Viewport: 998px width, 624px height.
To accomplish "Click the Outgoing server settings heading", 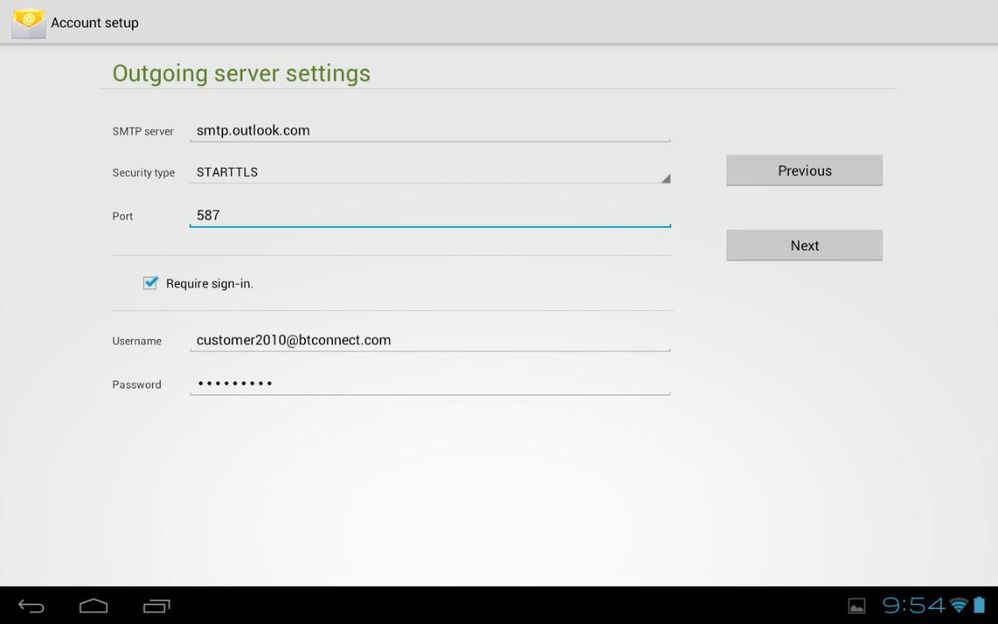I will [241, 73].
